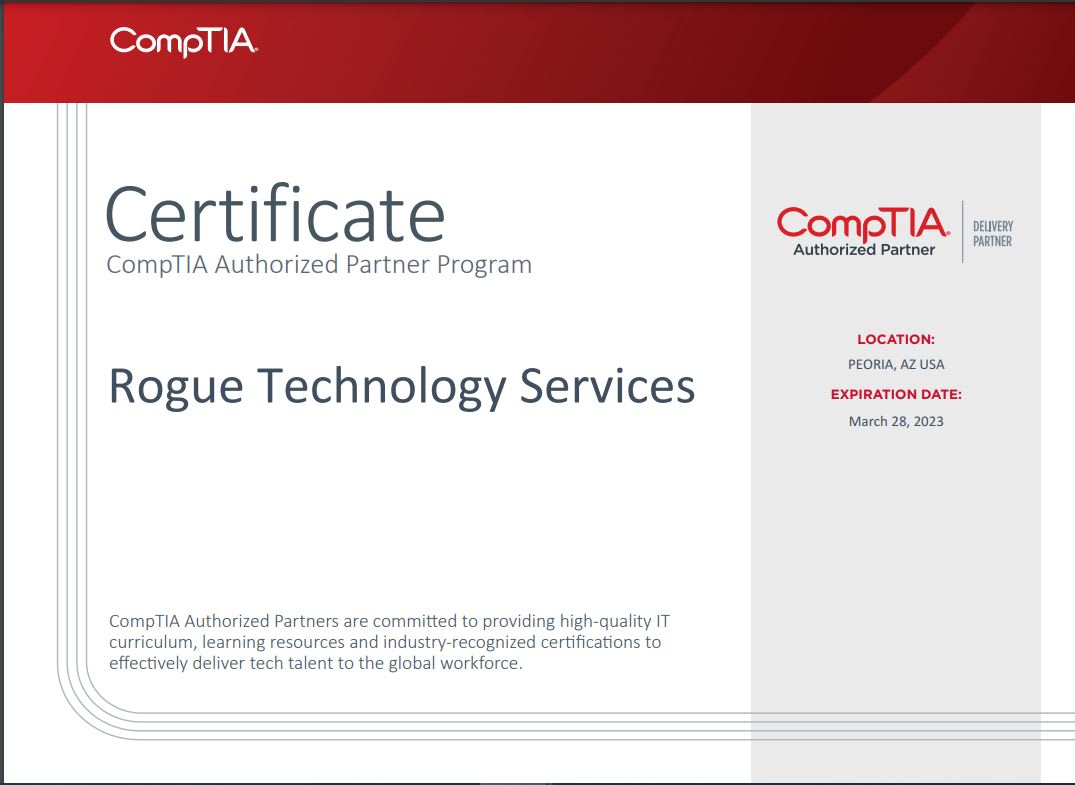The image size is (1075, 785).
Task: Click the March 28, 2023 date
Action: pyautogui.click(x=897, y=421)
